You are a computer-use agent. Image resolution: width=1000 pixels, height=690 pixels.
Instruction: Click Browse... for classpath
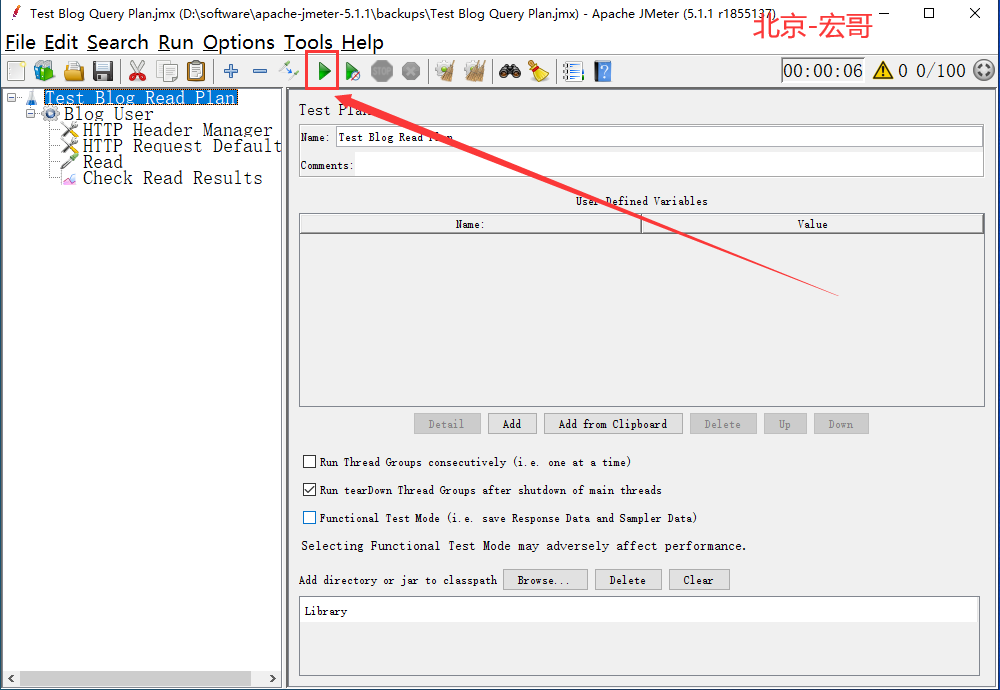point(545,580)
